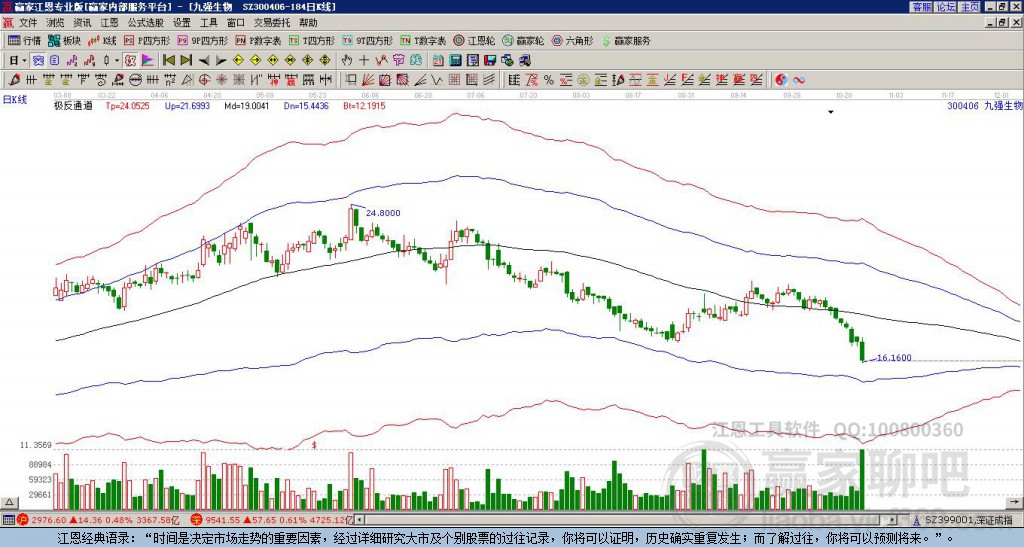
Task: Click the hand pan tool
Action: click(x=346, y=60)
